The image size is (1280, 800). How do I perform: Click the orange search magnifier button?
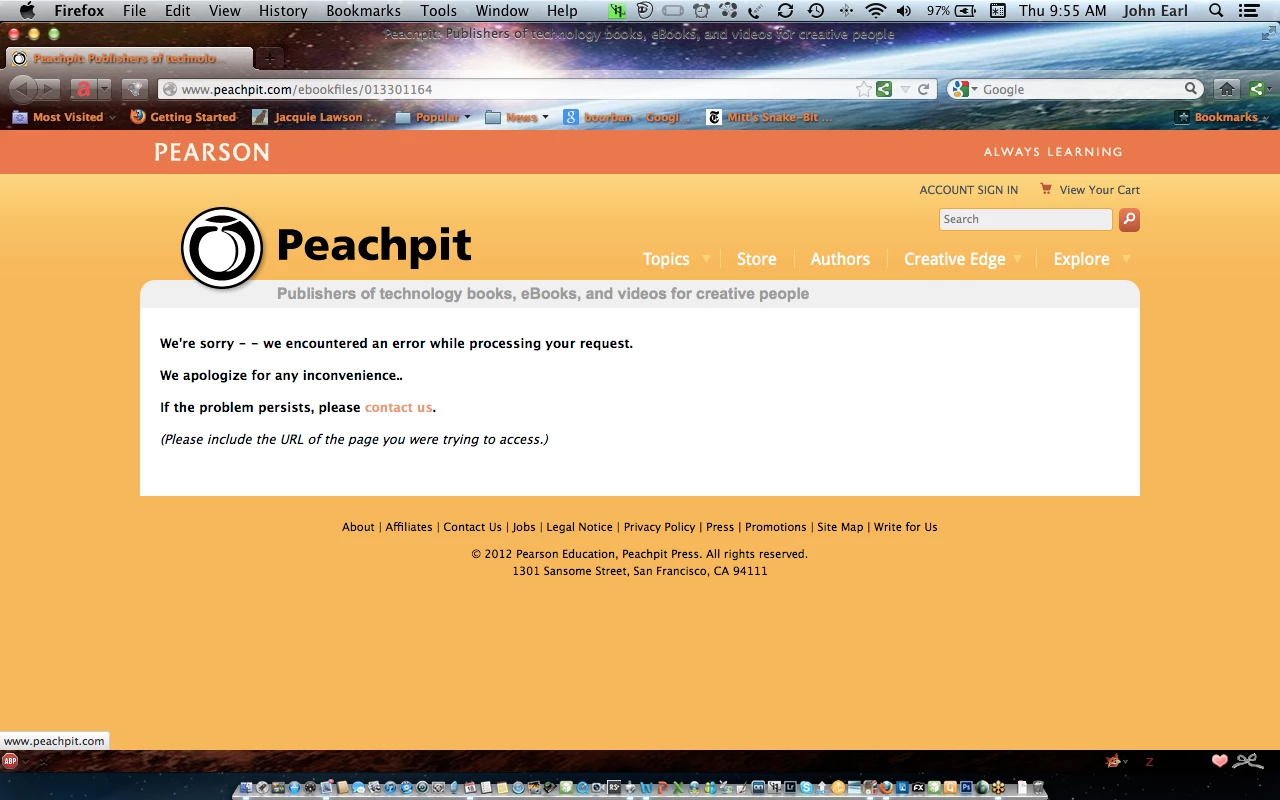click(x=1129, y=219)
